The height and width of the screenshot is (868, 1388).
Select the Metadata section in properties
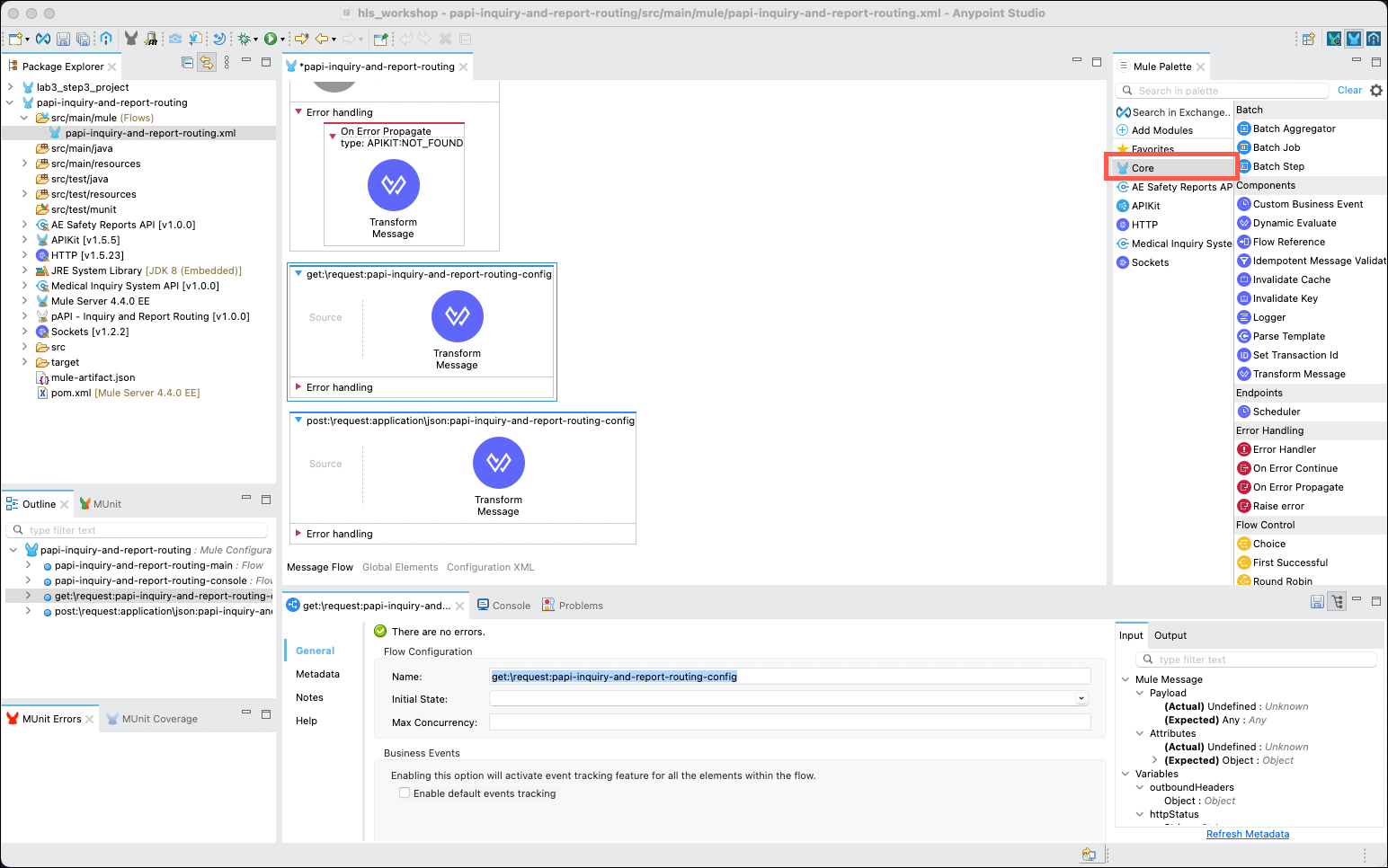pyautogui.click(x=317, y=674)
